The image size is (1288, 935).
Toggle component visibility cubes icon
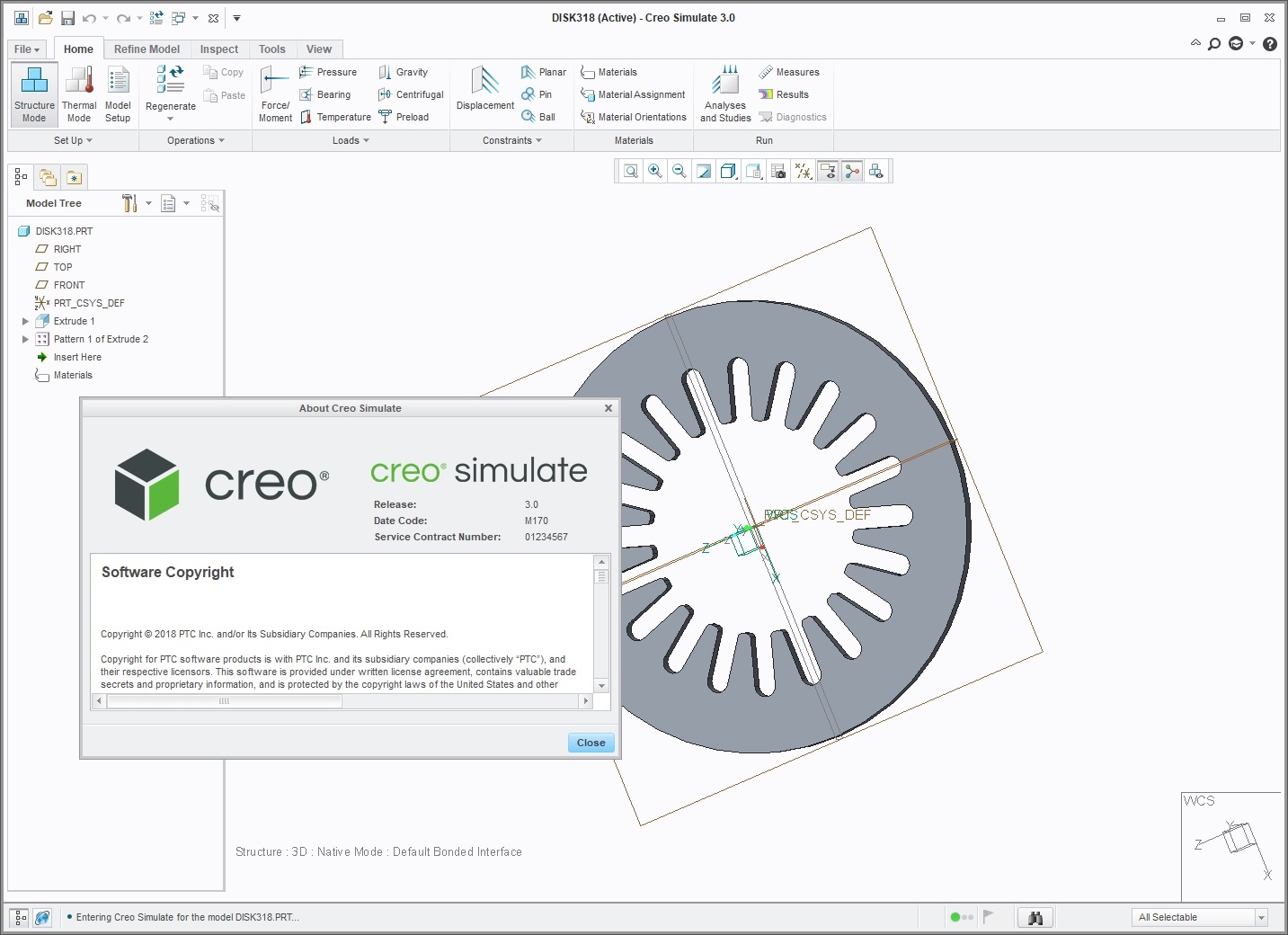pyautogui.click(x=876, y=171)
